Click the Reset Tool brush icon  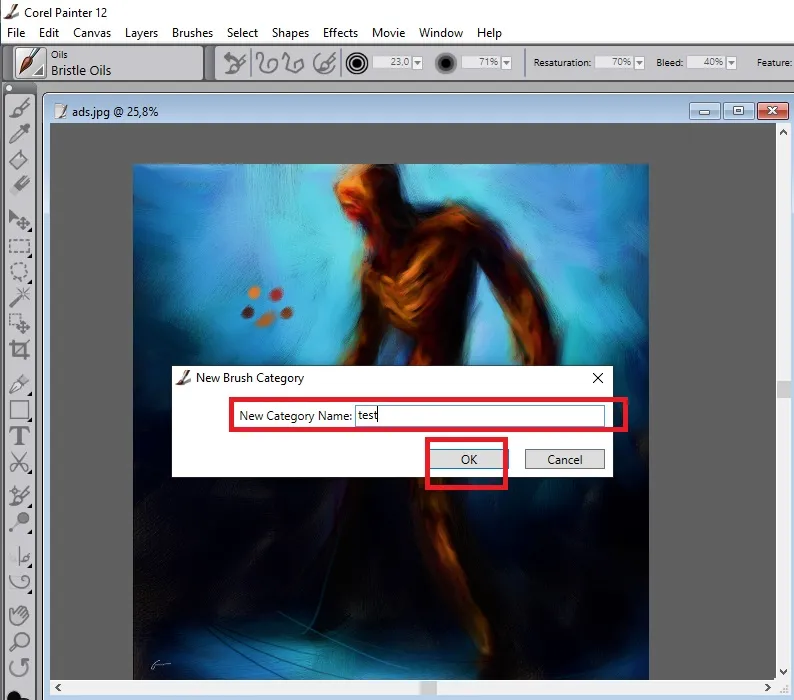(234, 63)
